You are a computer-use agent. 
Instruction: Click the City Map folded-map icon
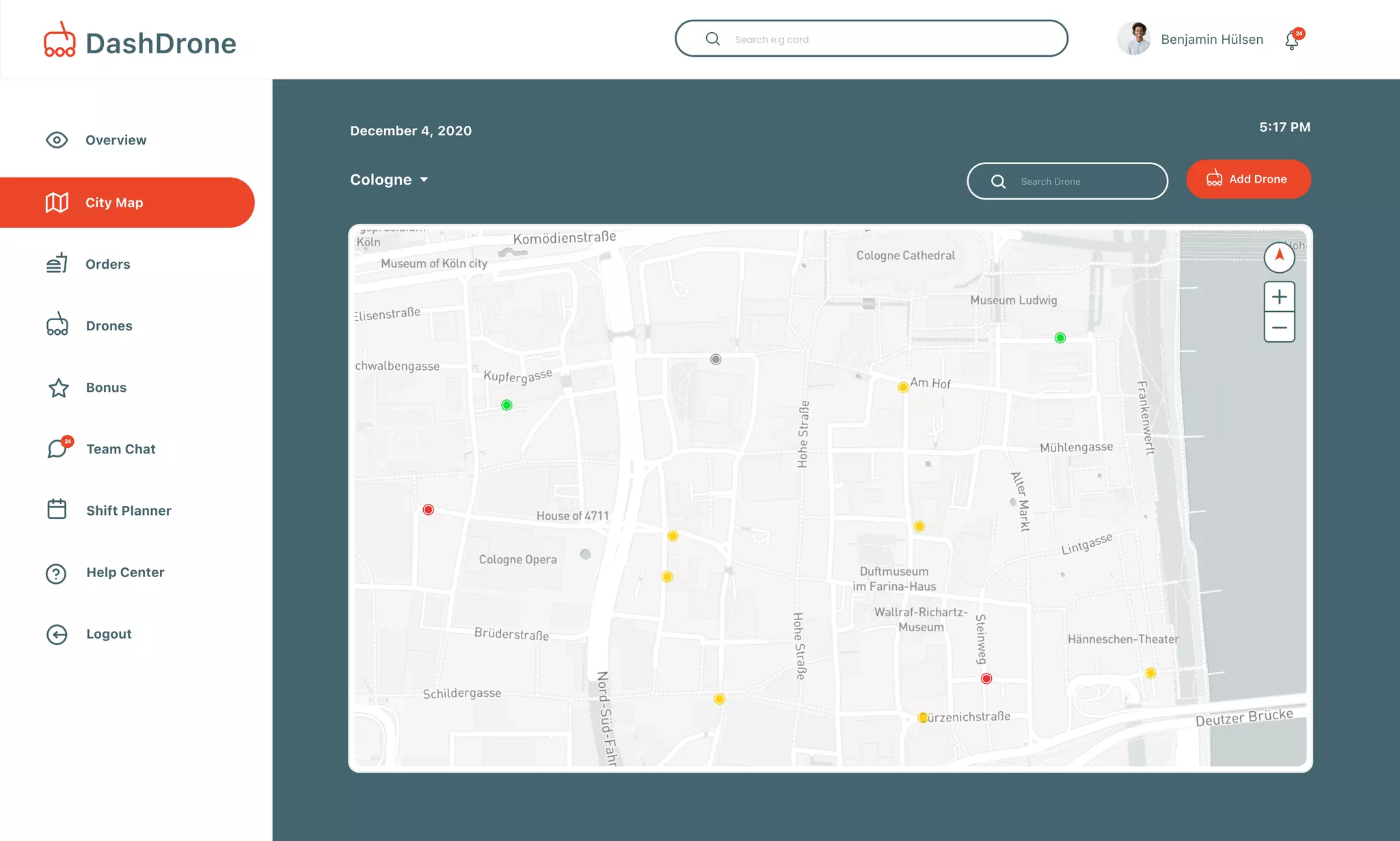point(57,202)
